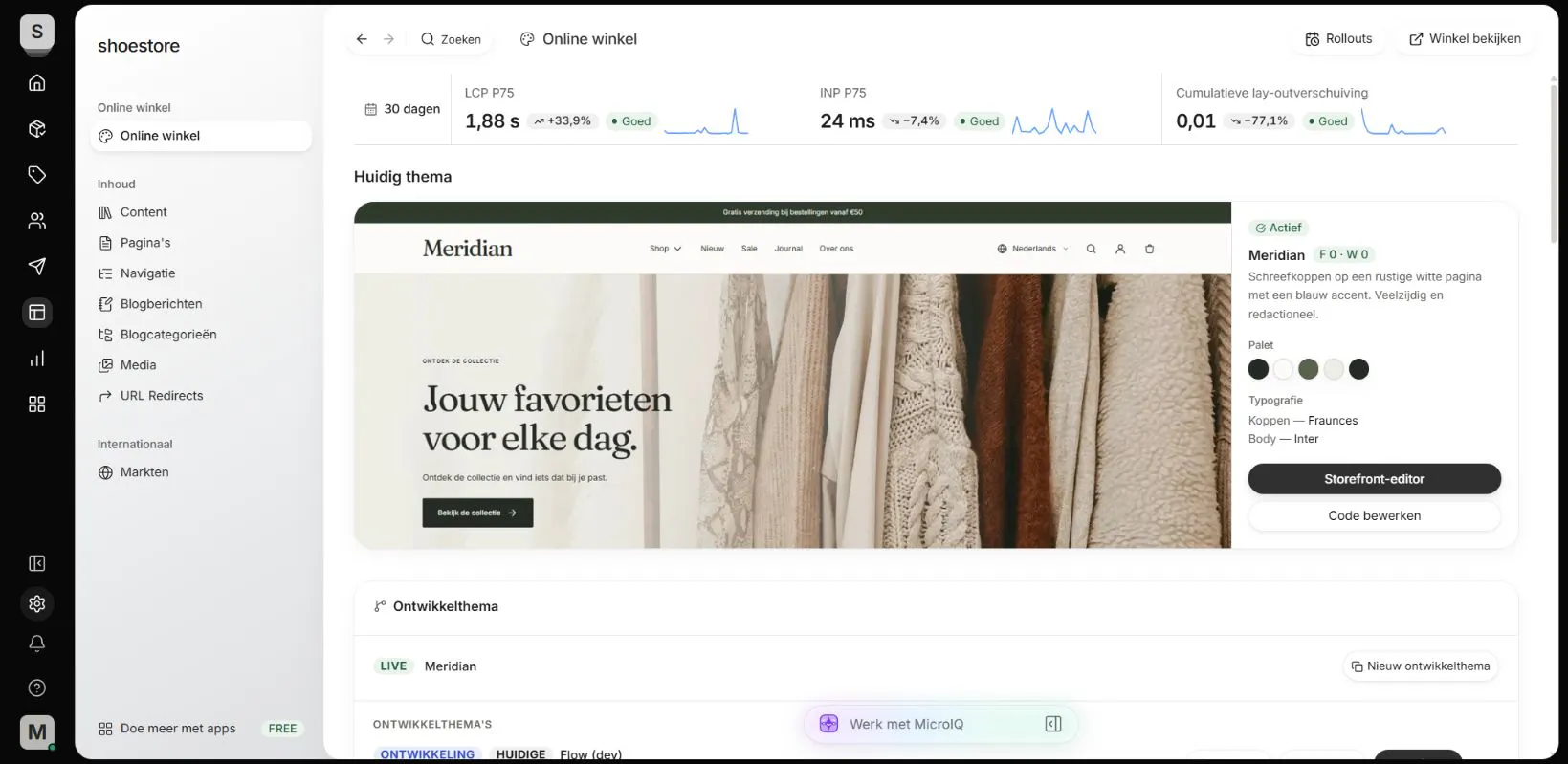Click the white palette swatch

click(1283, 369)
